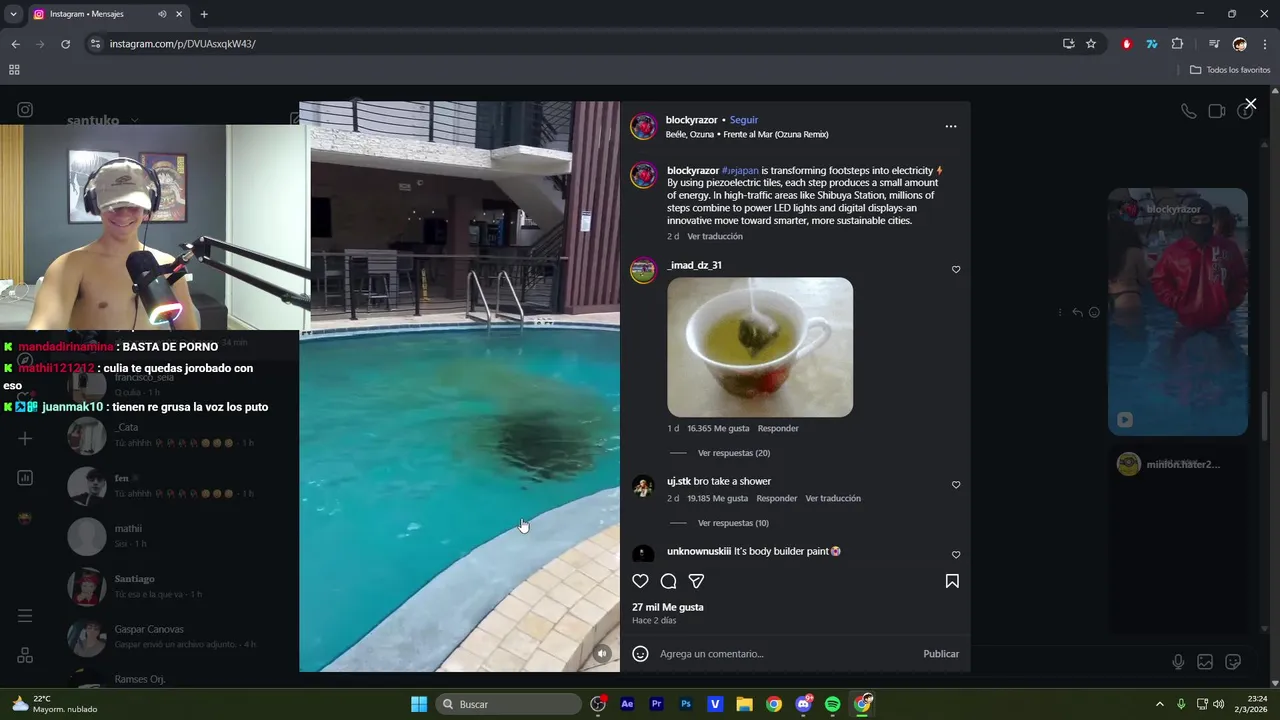Show hidden system tray icons chevron
This screenshot has height=720, width=1280.
(1160, 704)
